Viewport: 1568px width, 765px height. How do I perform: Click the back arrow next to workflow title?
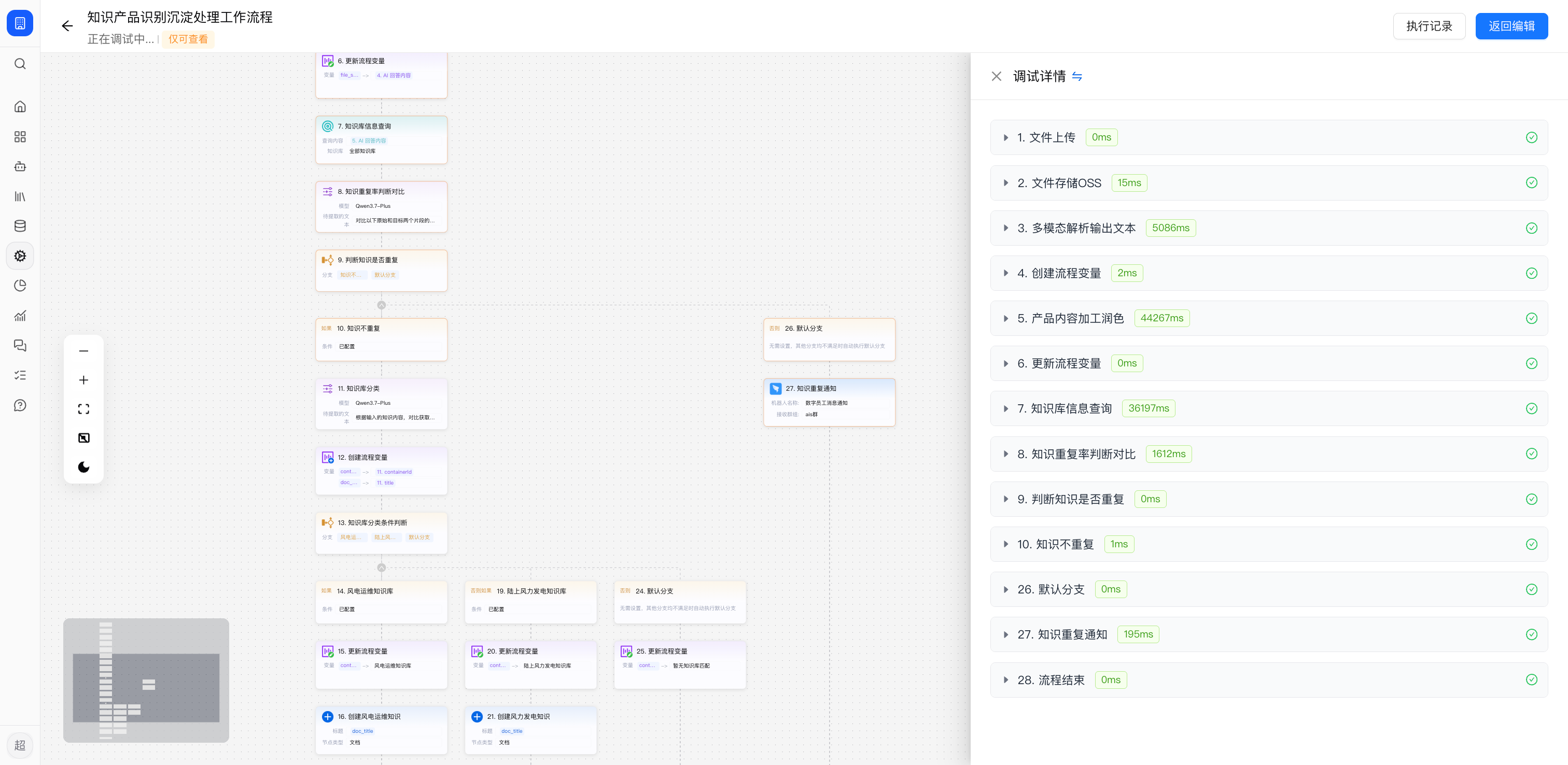[67, 25]
